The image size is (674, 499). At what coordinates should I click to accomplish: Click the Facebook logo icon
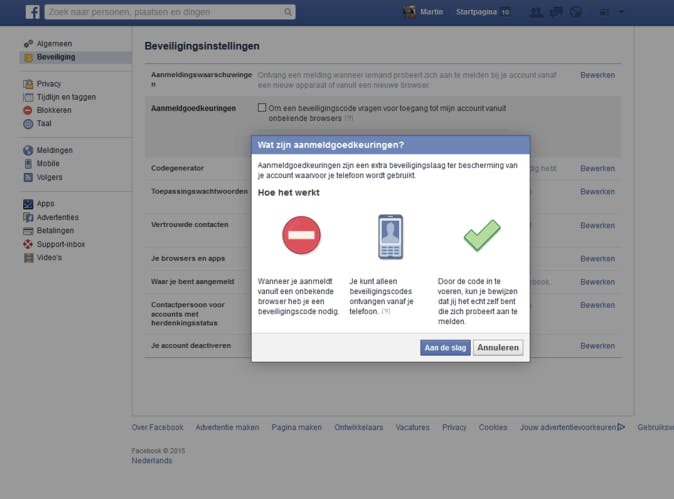[33, 12]
